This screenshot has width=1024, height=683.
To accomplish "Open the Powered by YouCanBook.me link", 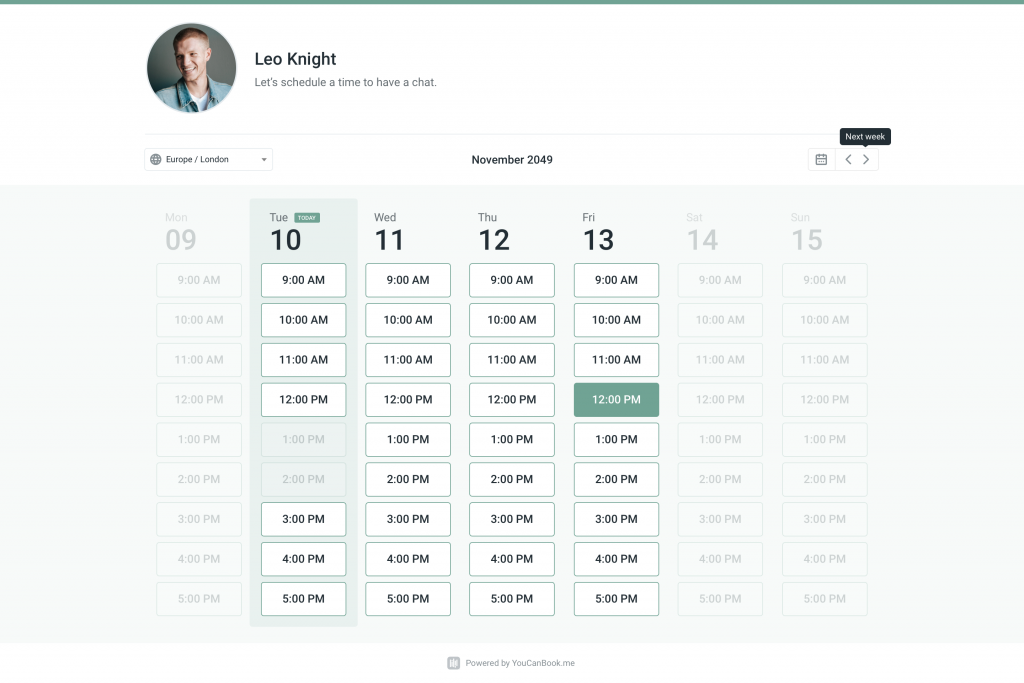I will (520, 663).
